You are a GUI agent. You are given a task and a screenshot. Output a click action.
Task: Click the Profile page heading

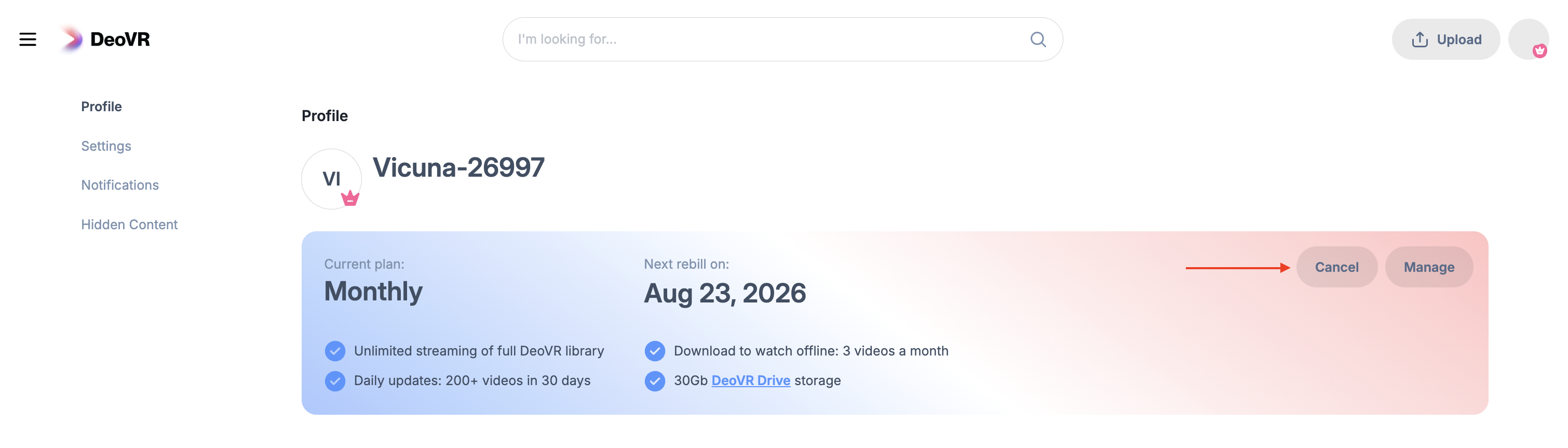tap(325, 116)
